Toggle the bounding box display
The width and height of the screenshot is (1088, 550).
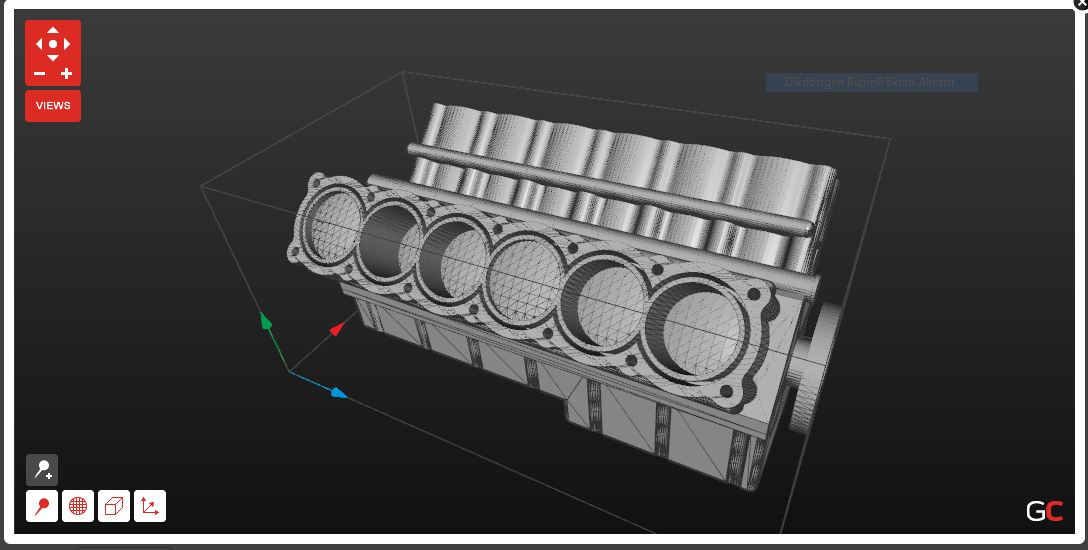114,506
